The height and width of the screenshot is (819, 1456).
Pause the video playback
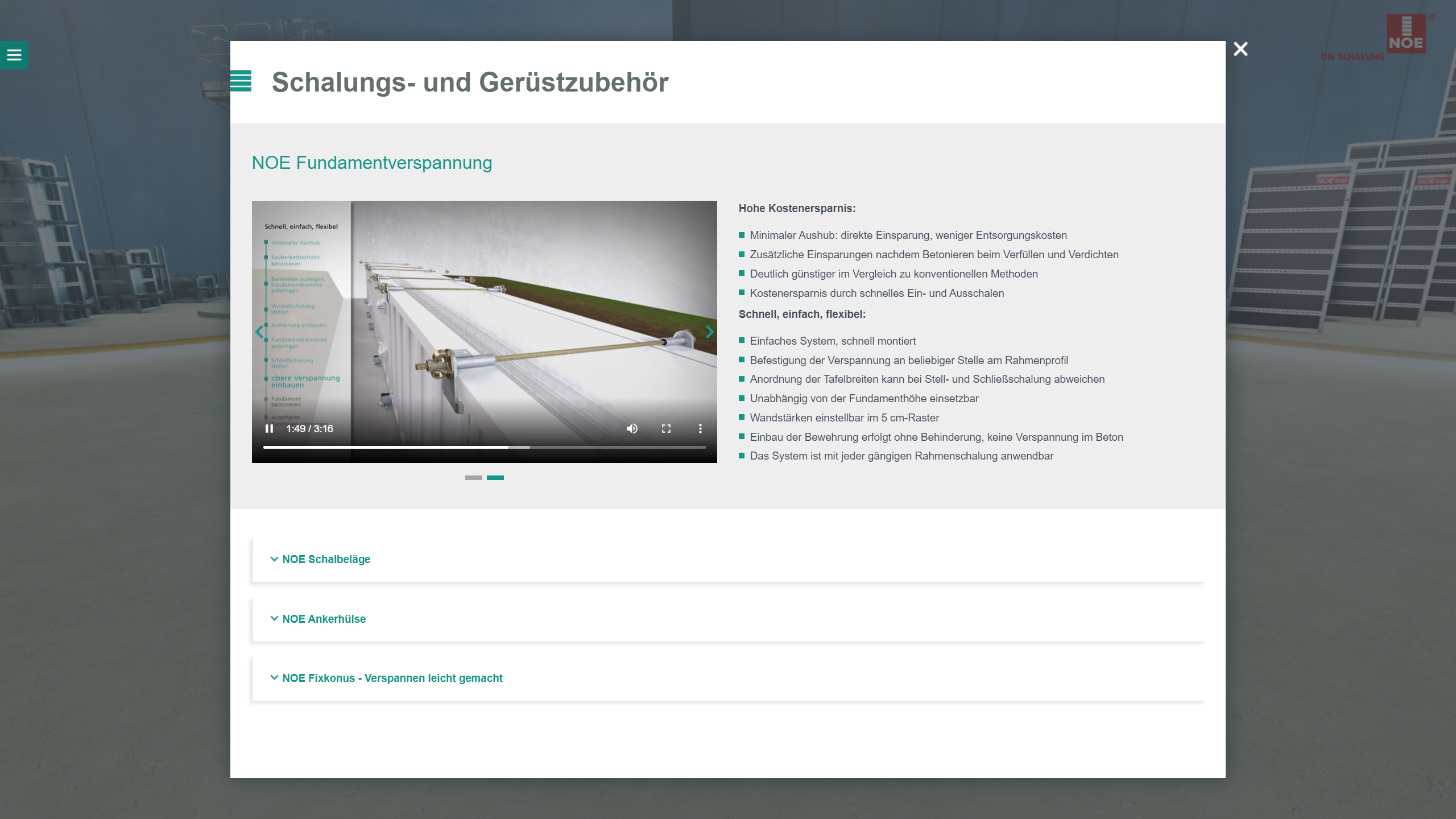269,428
